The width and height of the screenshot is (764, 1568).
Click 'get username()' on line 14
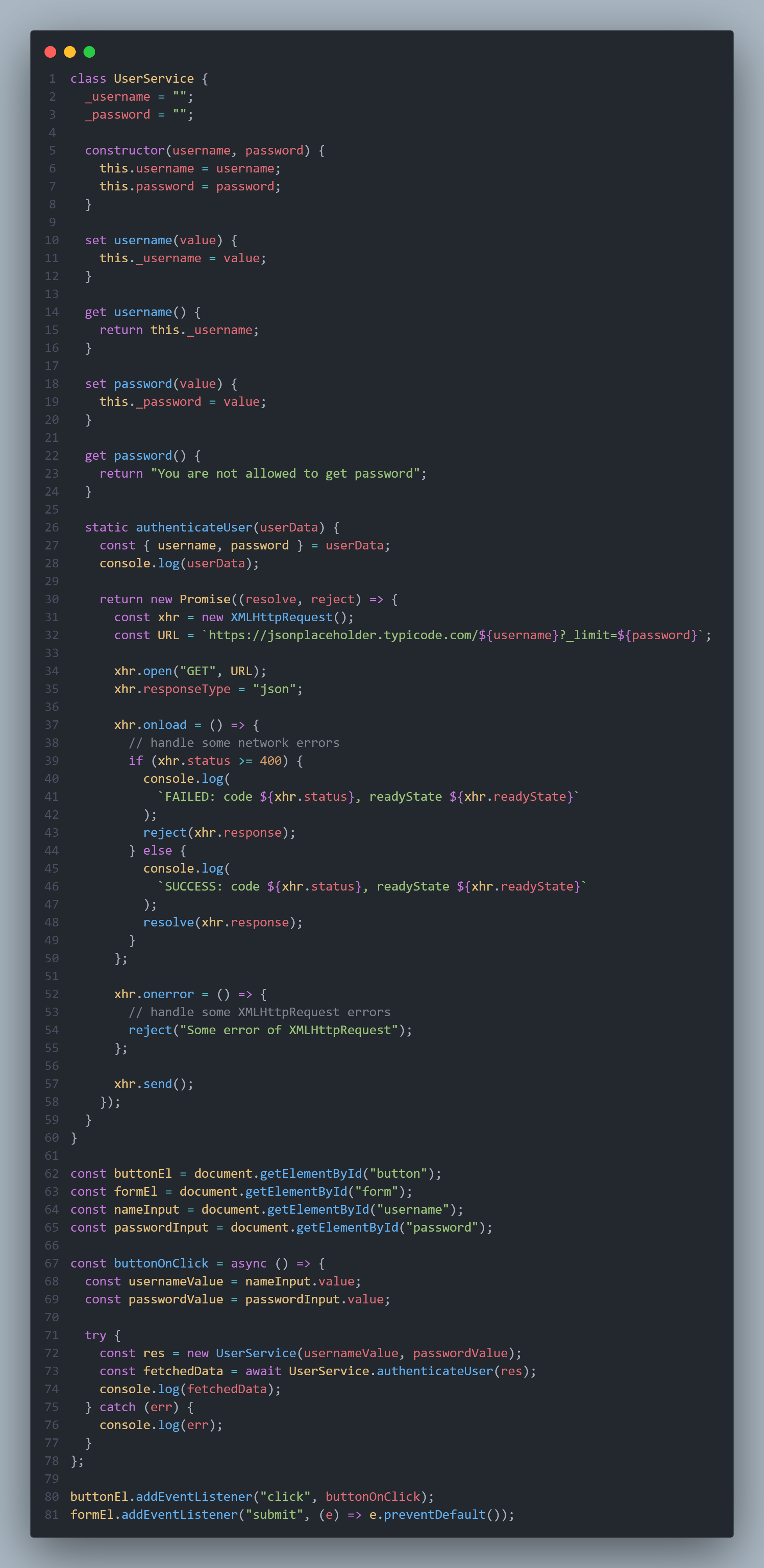(136, 312)
